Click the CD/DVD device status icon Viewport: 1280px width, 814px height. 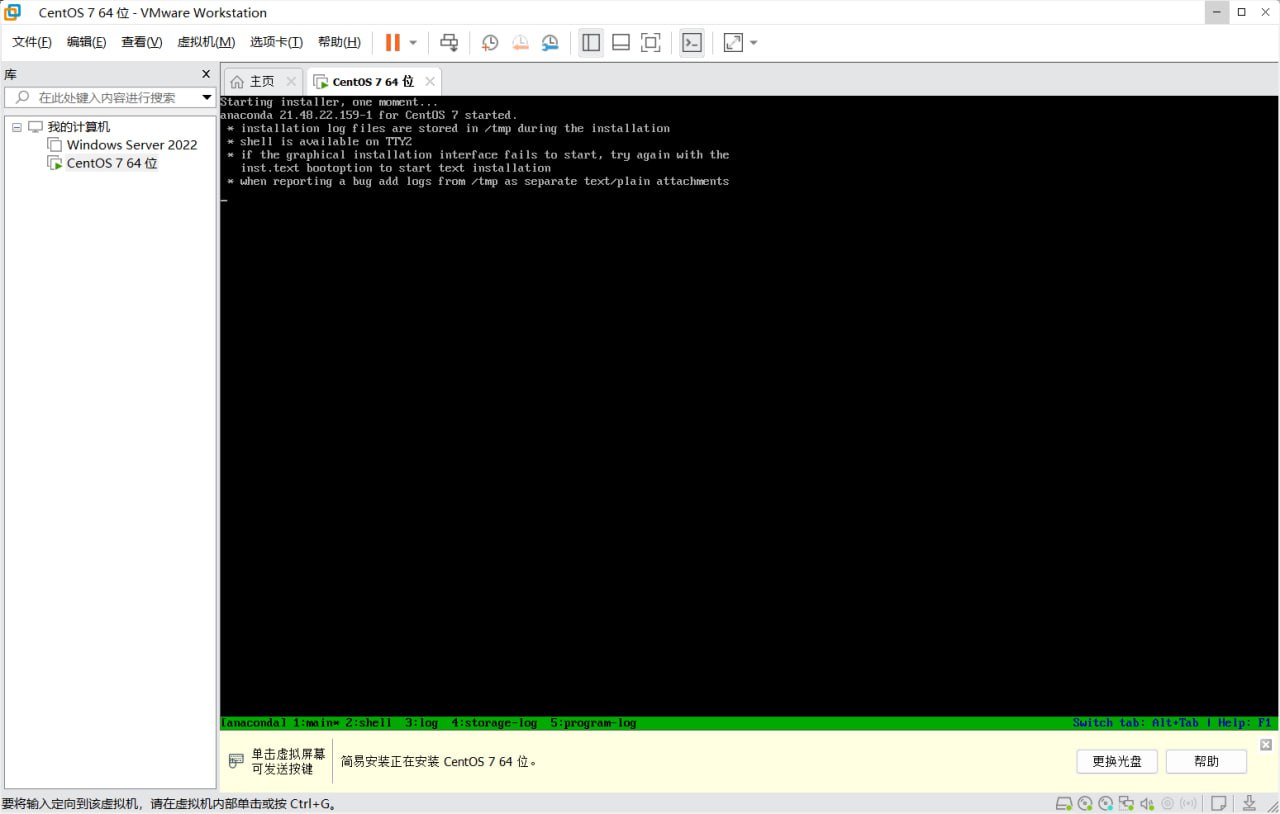pos(1084,803)
